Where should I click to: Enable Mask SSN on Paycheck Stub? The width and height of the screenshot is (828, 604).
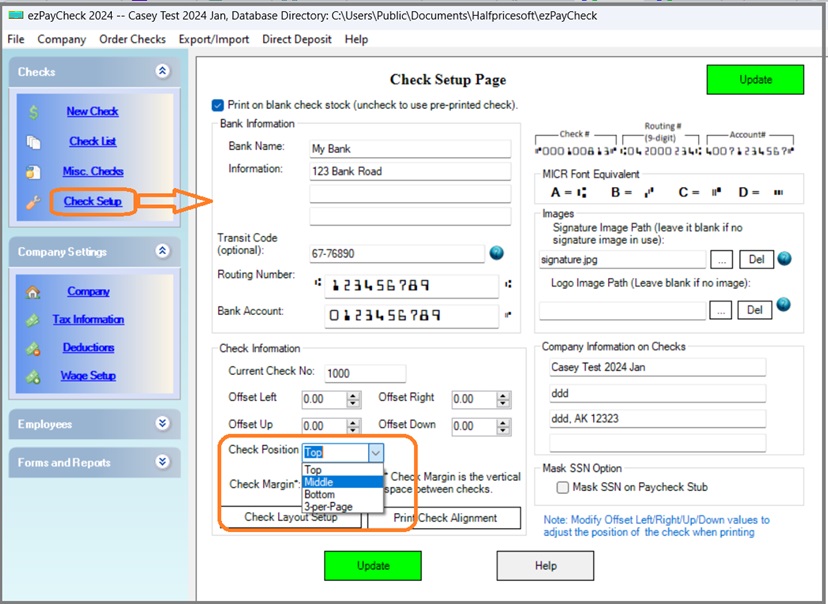tap(561, 487)
